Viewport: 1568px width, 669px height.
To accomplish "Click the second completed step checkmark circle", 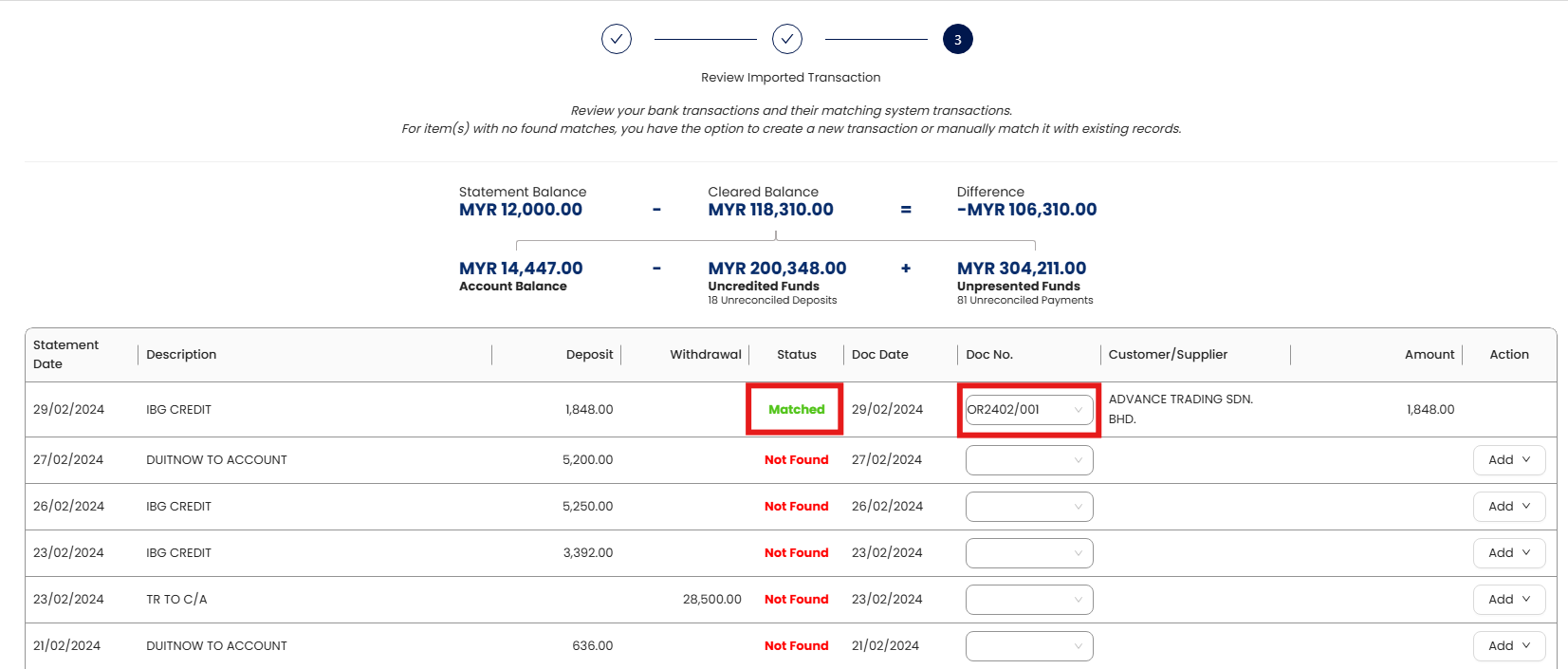I will click(x=787, y=39).
